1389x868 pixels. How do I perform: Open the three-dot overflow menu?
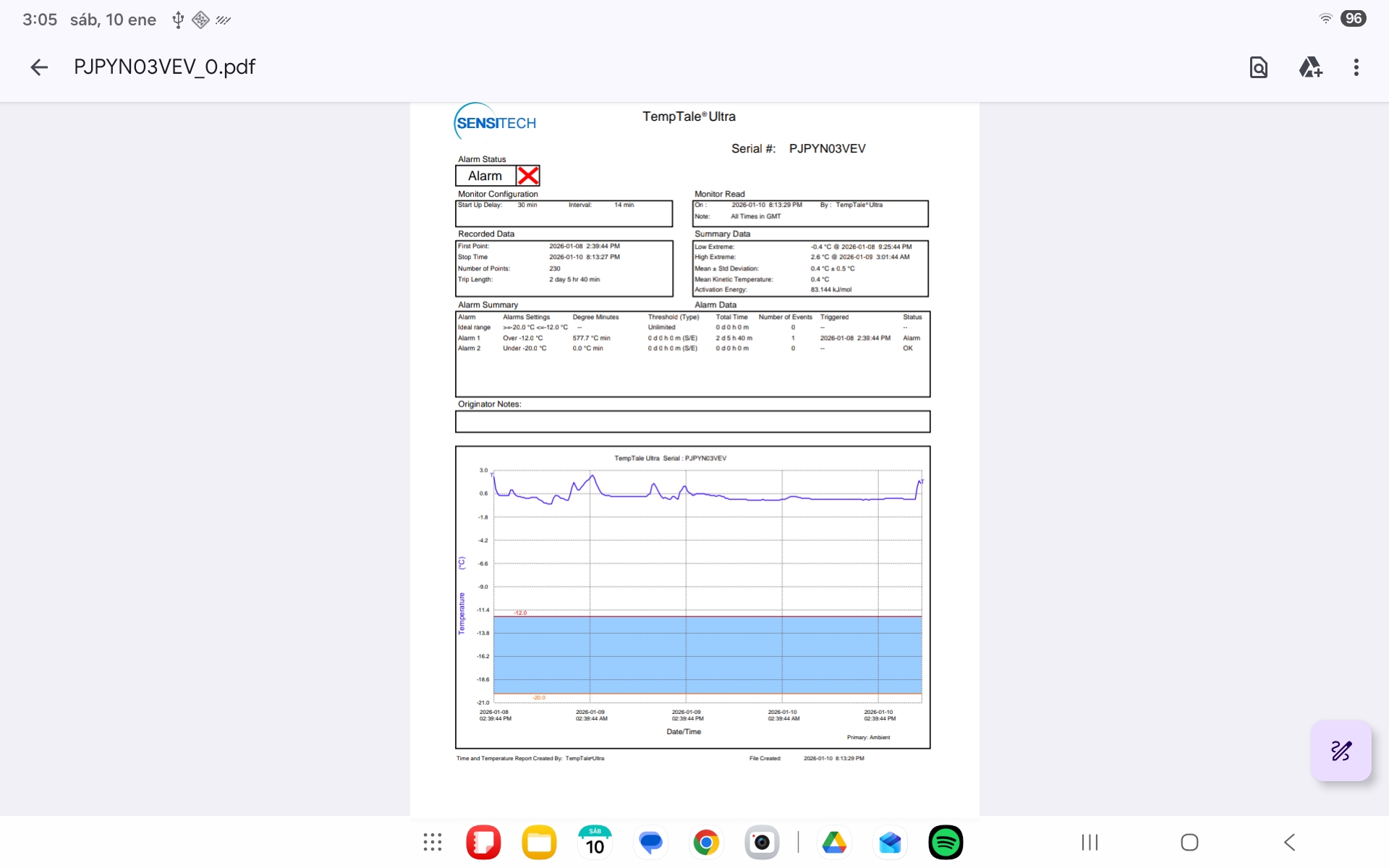point(1356,67)
